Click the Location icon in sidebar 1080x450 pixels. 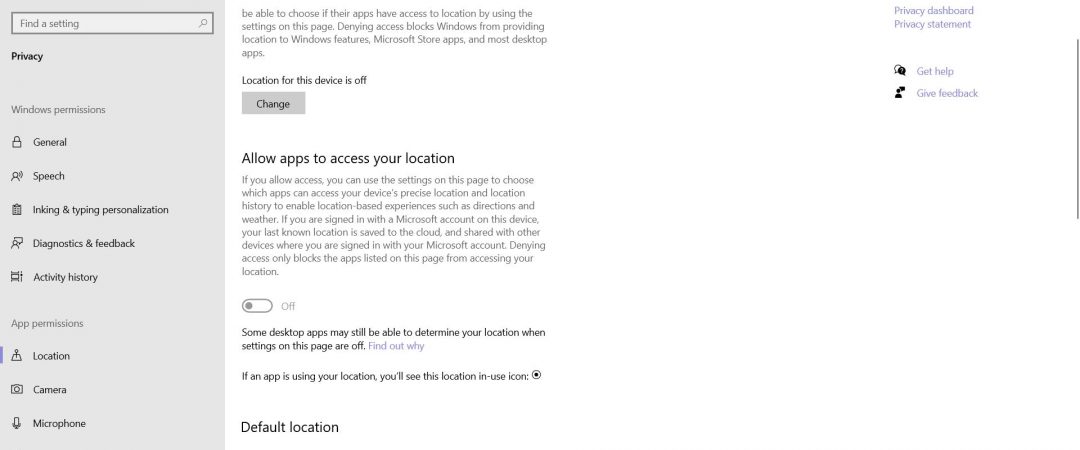pyautogui.click(x=17, y=356)
